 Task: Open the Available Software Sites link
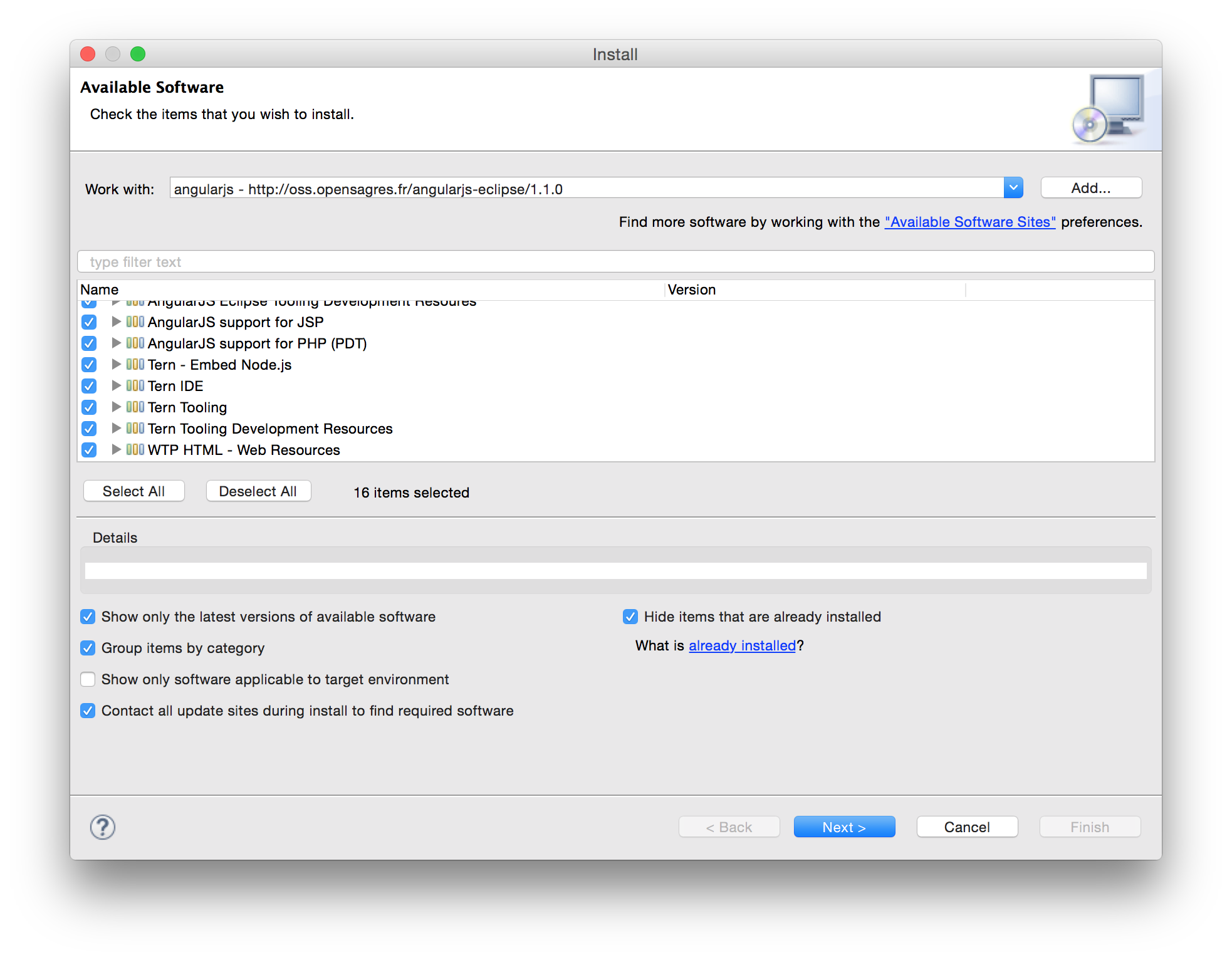coord(969,222)
